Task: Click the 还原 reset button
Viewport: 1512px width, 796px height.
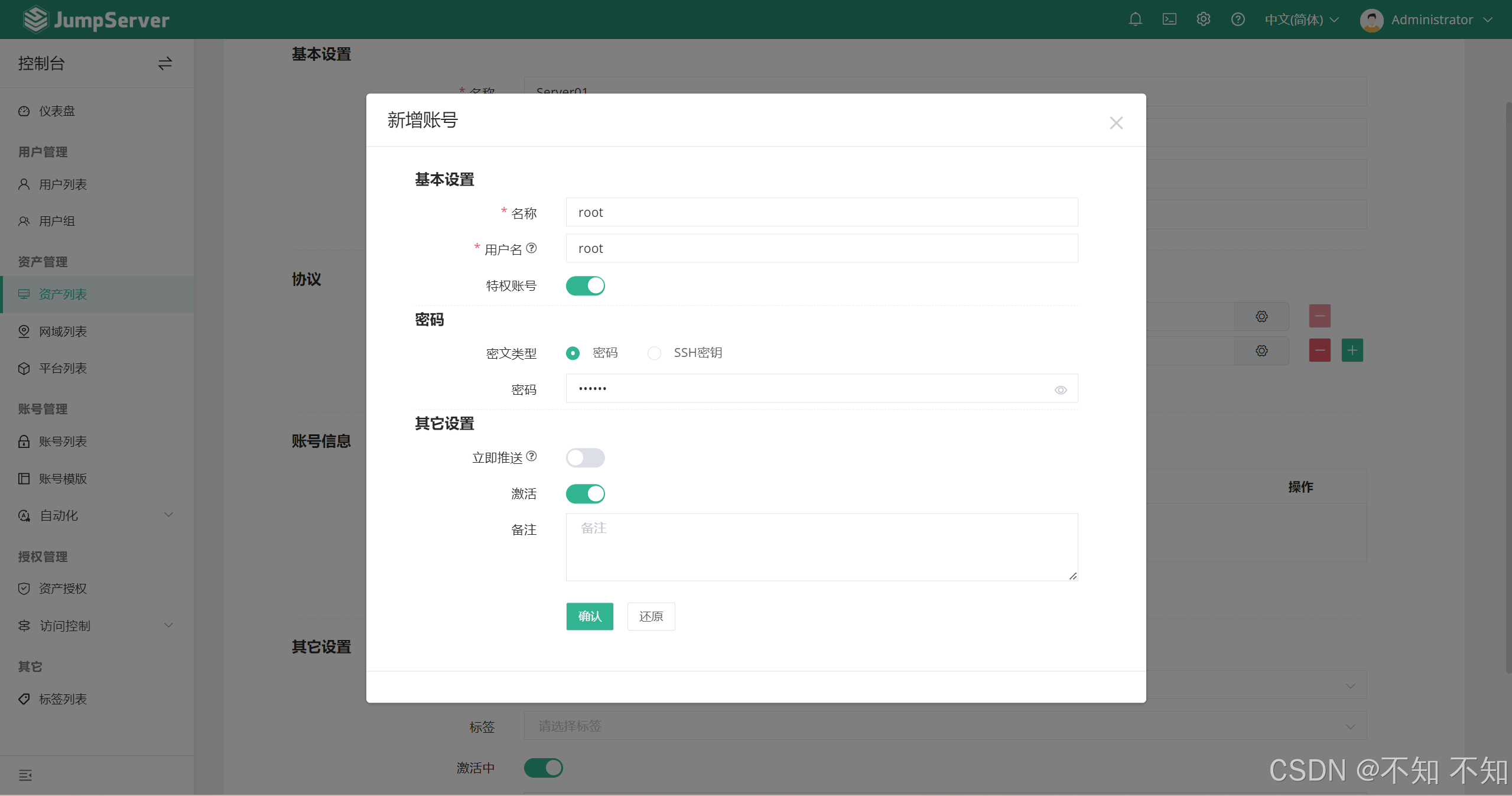Action: coord(651,616)
